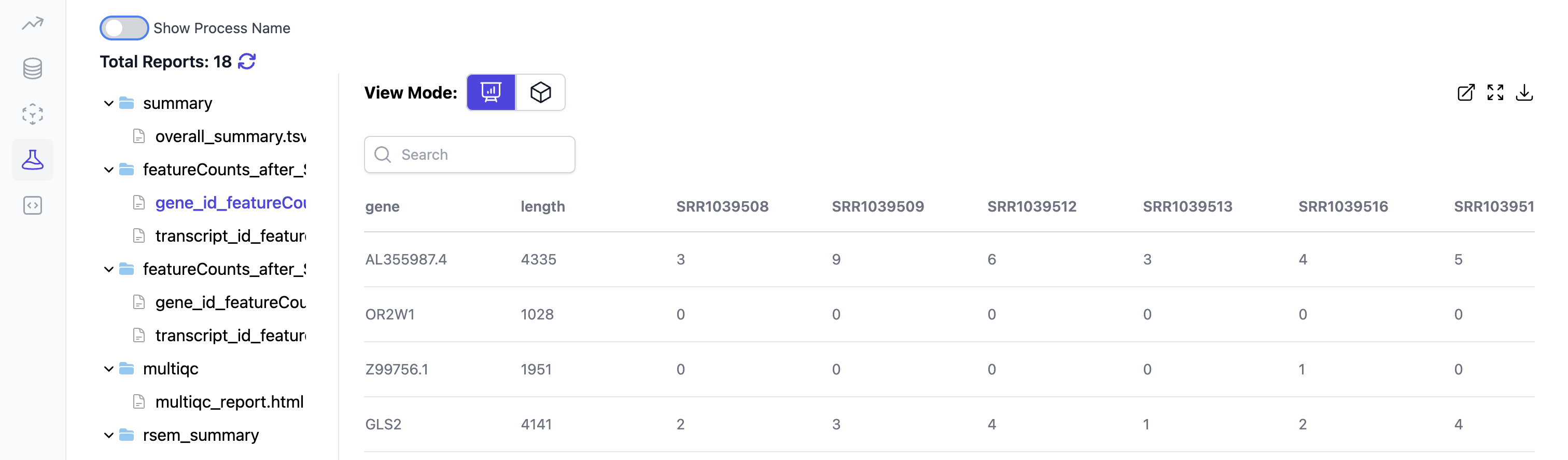Refresh the total reports count
The height and width of the screenshot is (460, 1568).
246,62
